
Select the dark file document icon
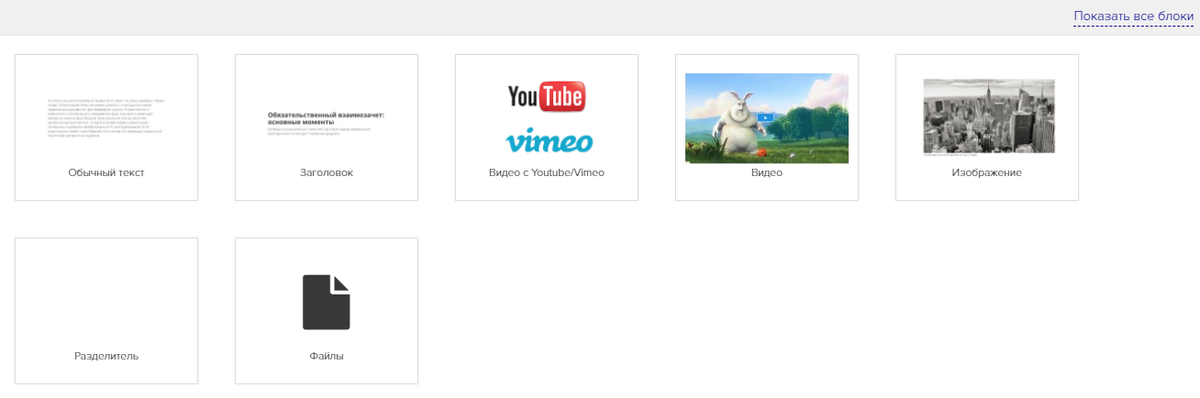(326, 302)
